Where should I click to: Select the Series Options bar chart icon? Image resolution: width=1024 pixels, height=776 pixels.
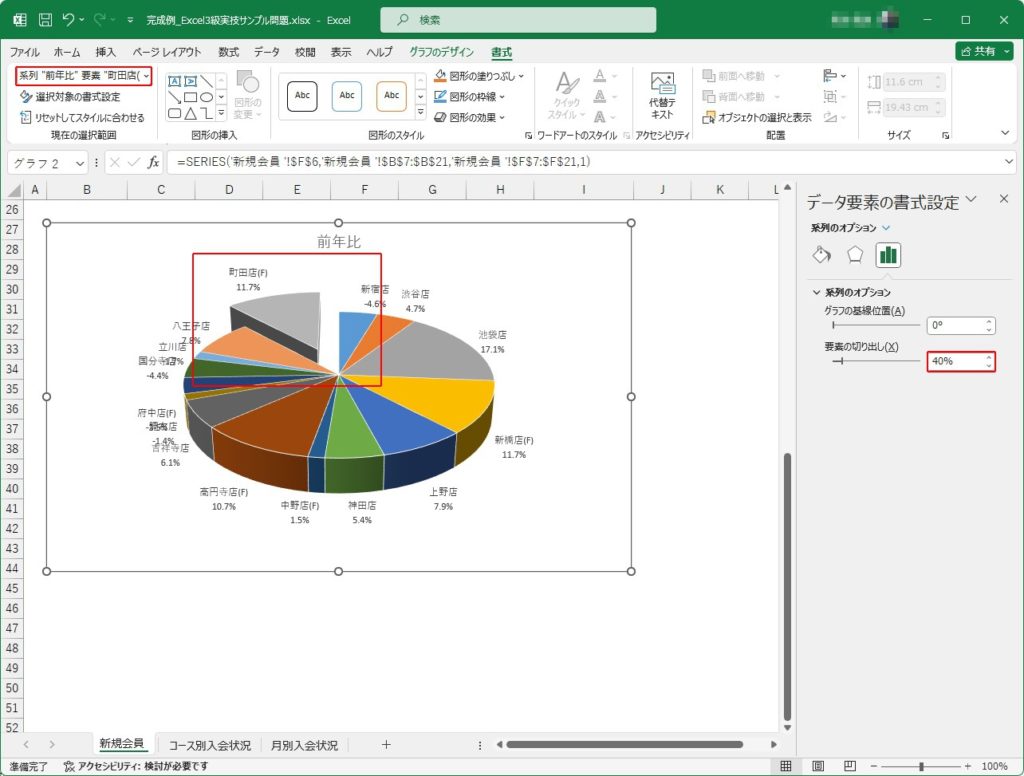(888, 255)
